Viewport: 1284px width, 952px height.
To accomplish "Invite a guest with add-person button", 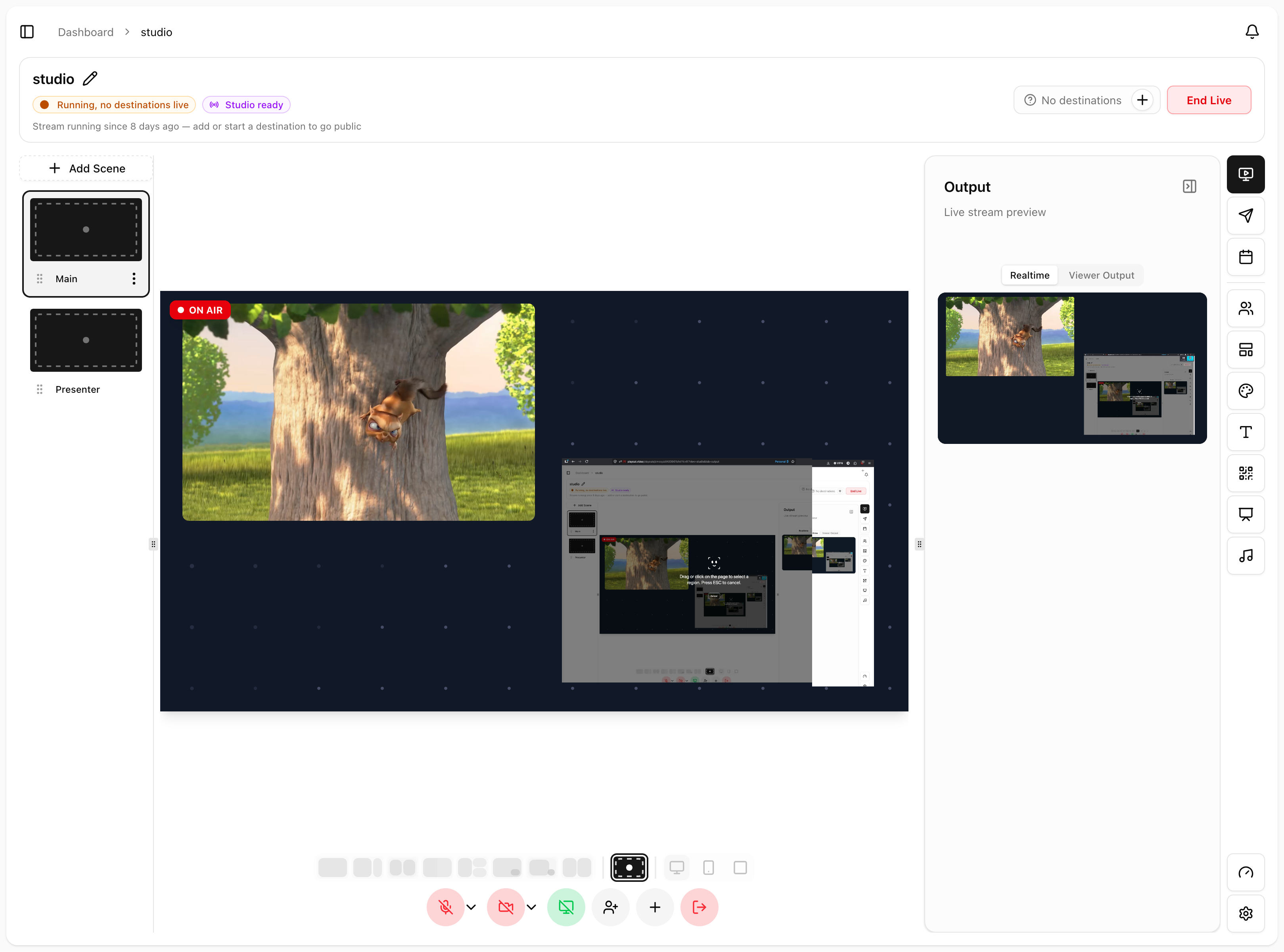I will tap(611, 907).
